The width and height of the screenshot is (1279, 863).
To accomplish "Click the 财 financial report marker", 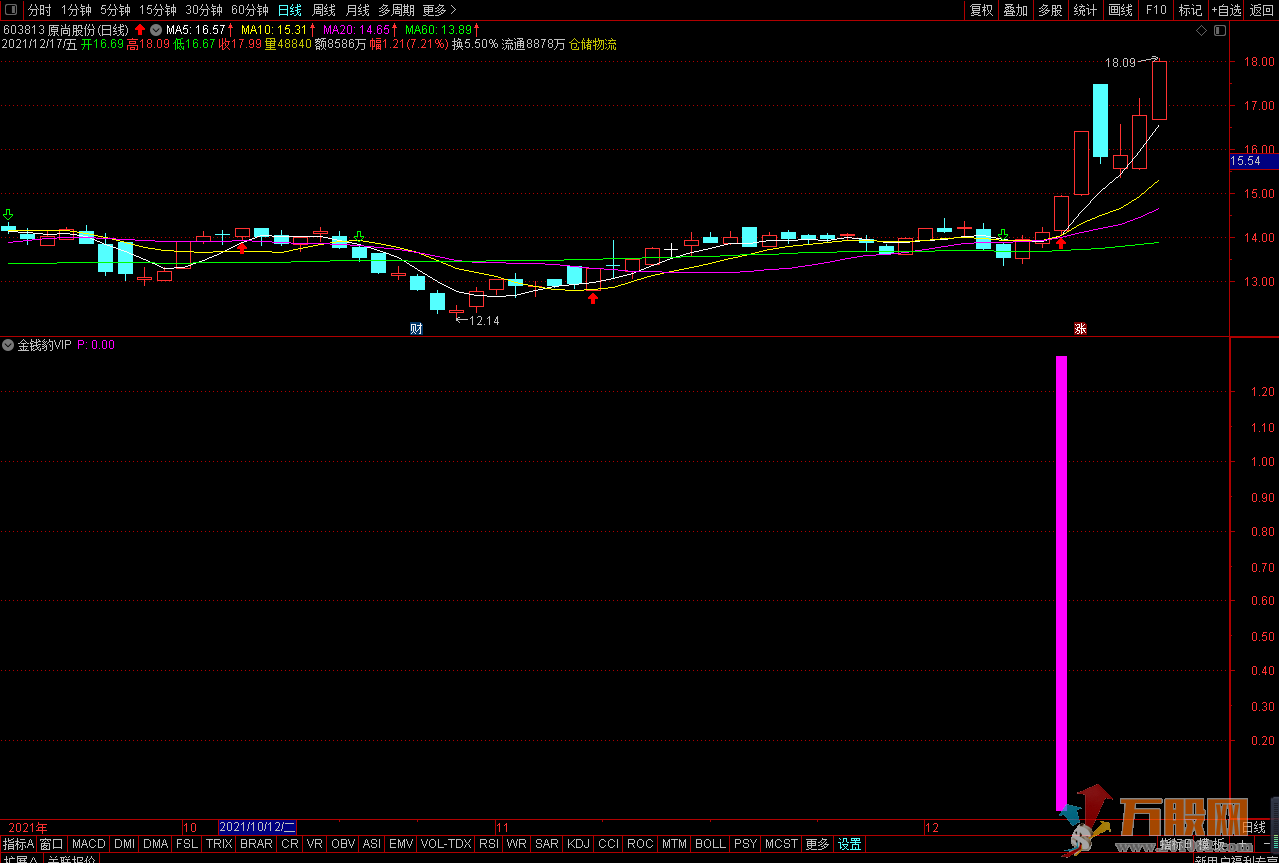I will coord(416,328).
